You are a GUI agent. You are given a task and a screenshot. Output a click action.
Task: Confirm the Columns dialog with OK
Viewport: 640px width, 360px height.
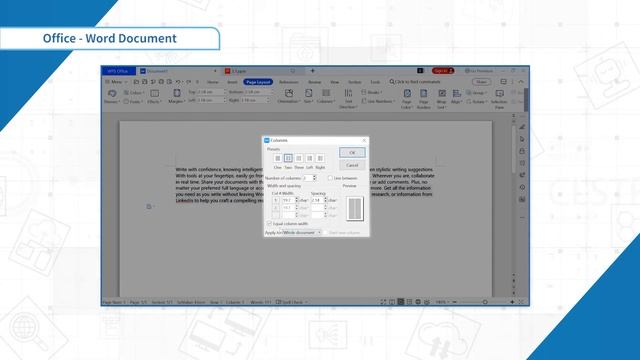click(x=352, y=153)
